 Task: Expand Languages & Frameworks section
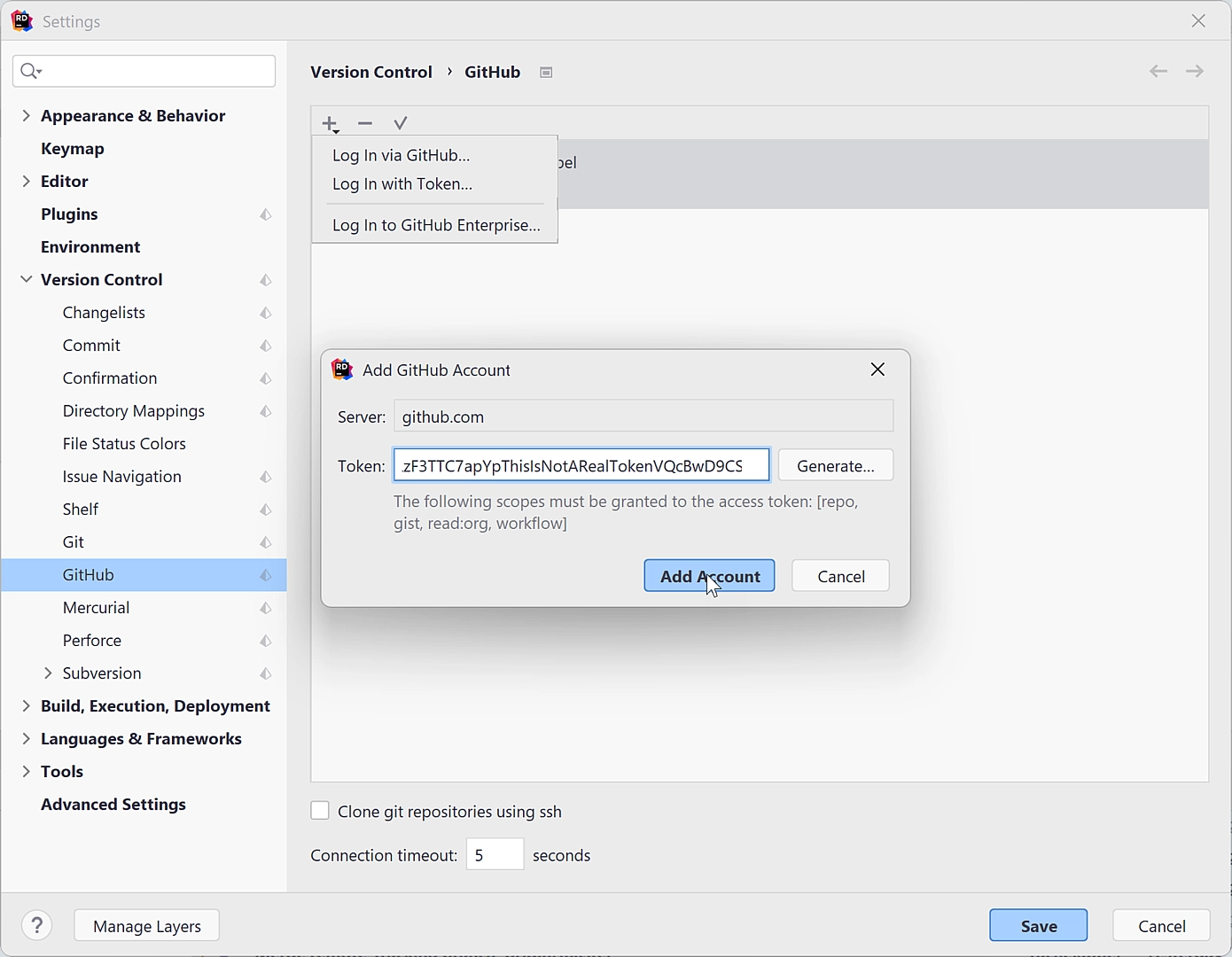[x=26, y=739]
